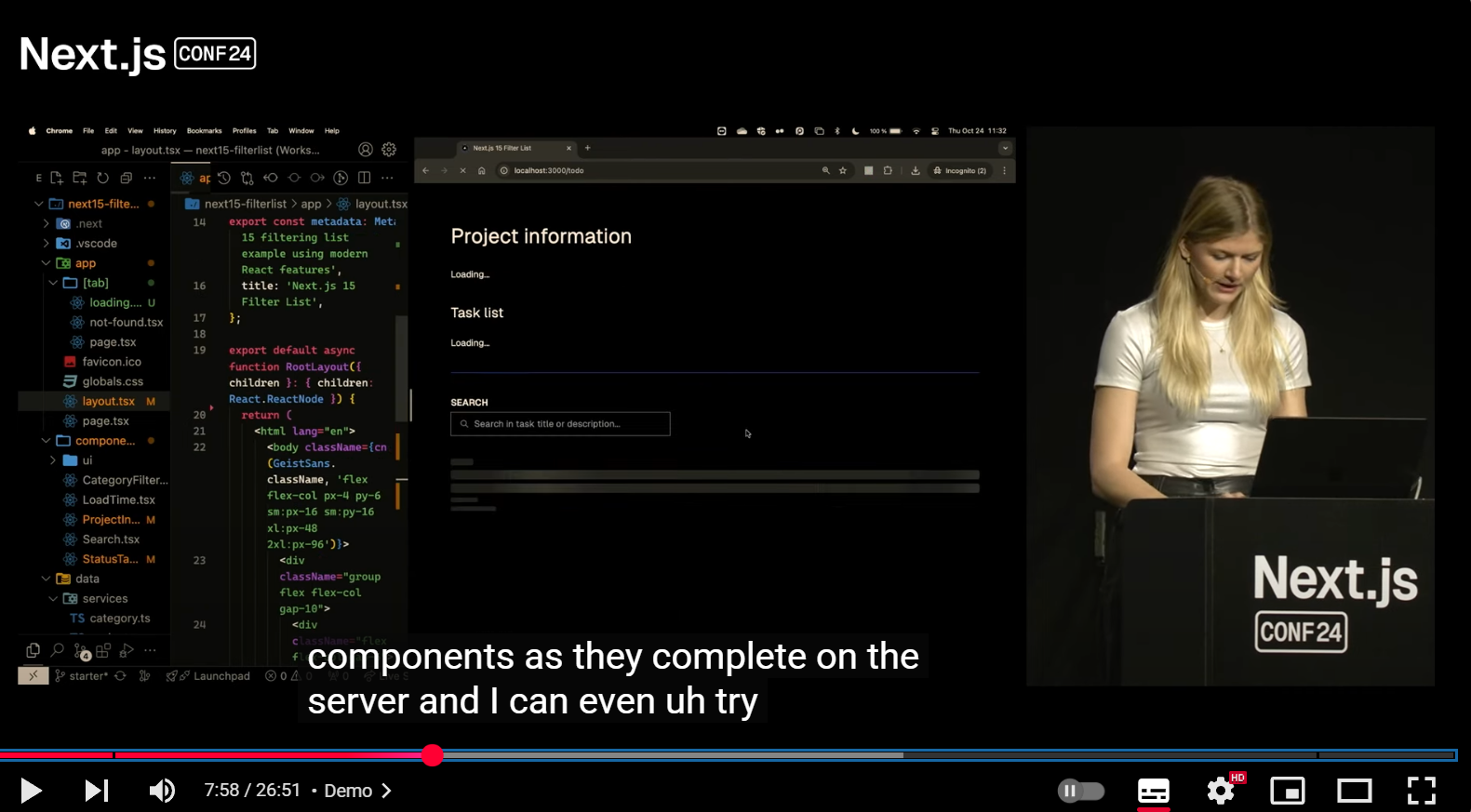
Task: Skip to the next video
Action: (x=97, y=791)
